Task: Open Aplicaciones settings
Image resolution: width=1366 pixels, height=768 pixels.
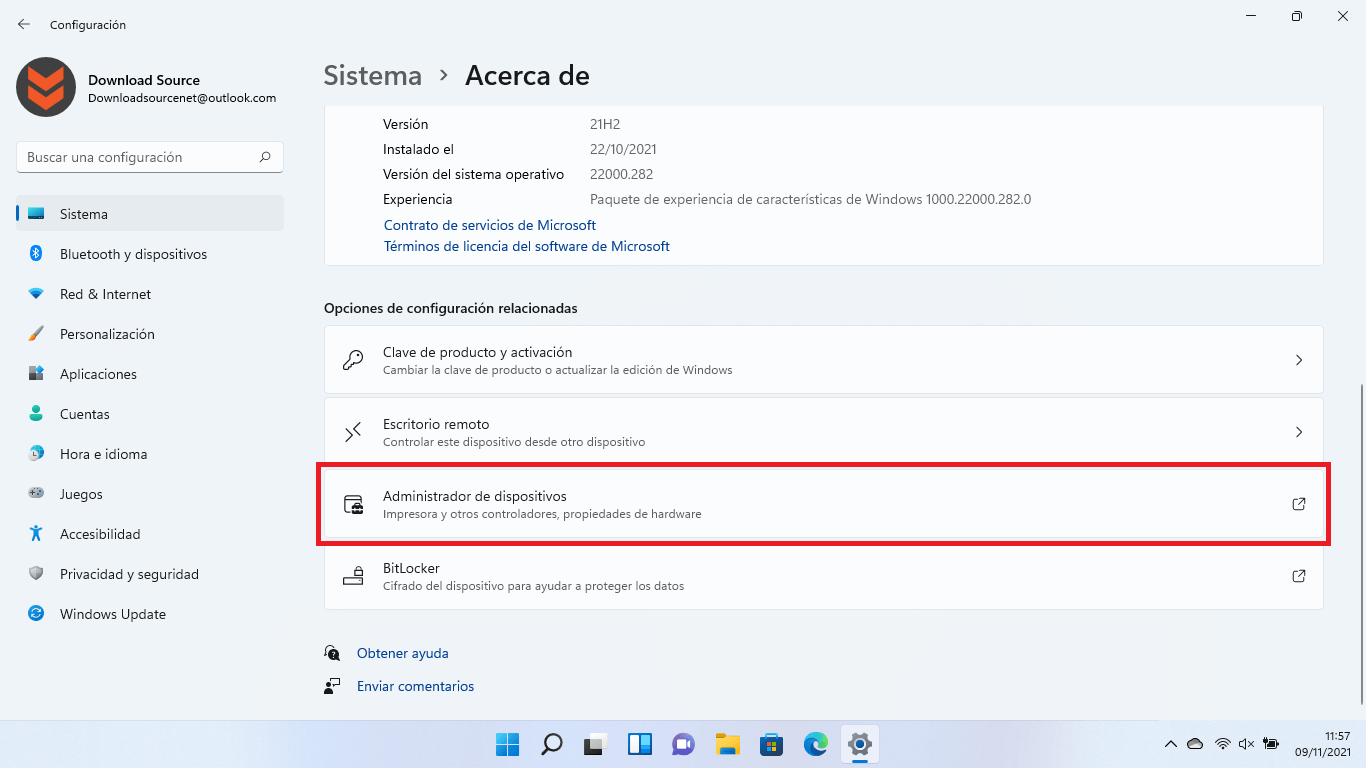Action: tap(150, 374)
